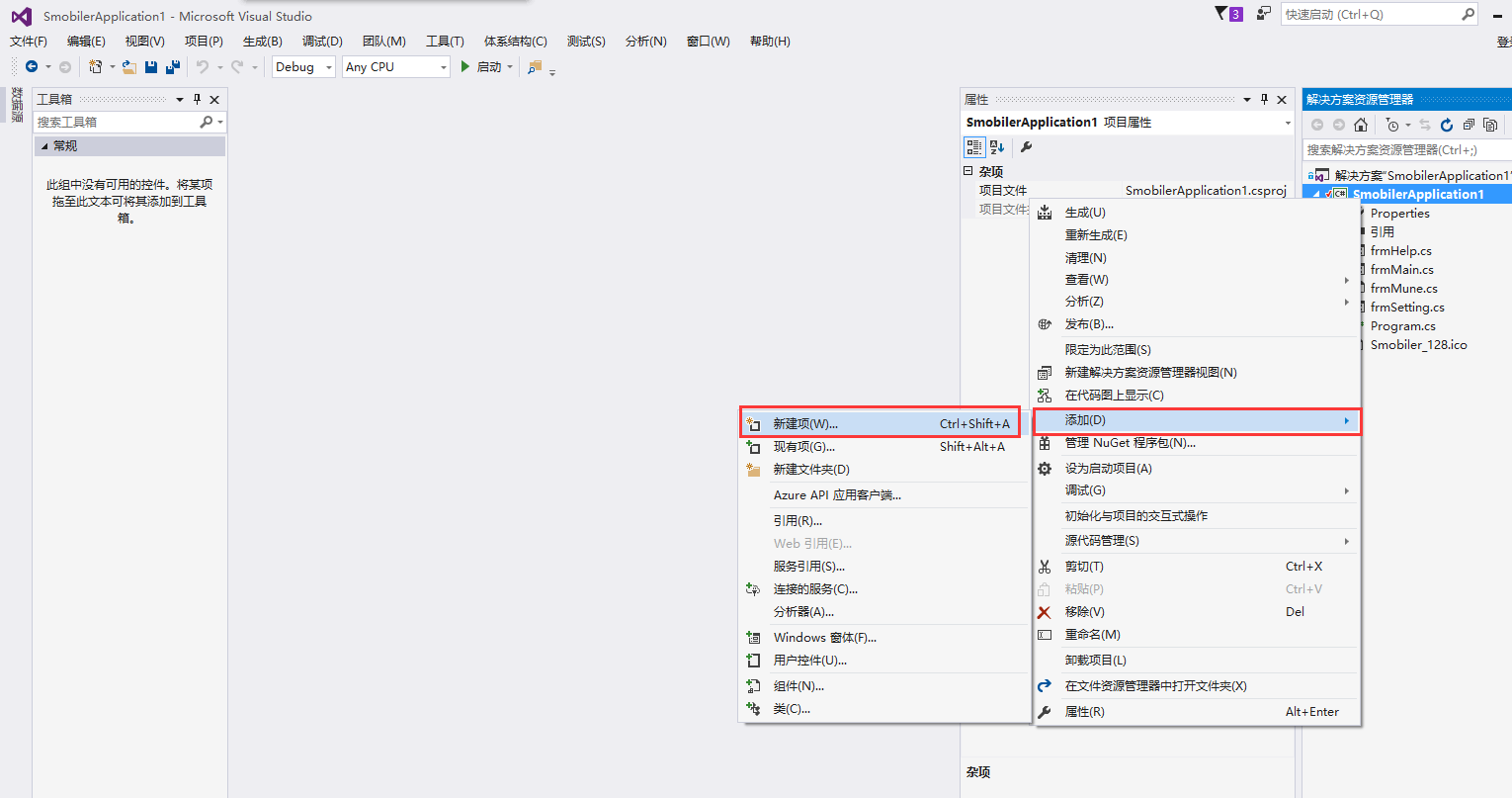
Task: Select the Properties node in Solution Explorer
Action: point(1399,214)
